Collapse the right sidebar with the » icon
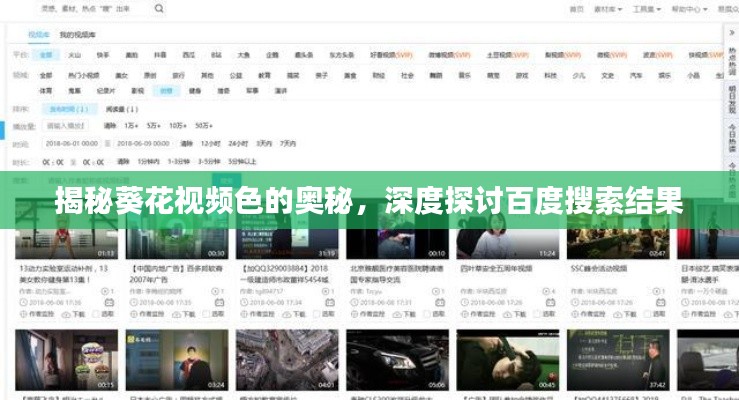 pyautogui.click(x=732, y=33)
